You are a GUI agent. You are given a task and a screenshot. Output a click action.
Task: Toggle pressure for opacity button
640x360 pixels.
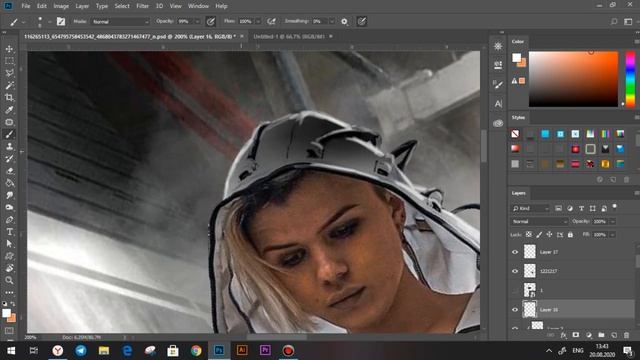[211, 21]
